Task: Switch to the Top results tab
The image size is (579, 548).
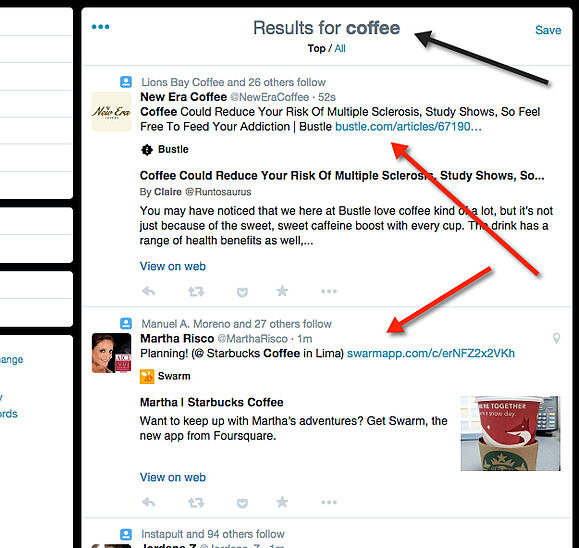Action: (316, 48)
